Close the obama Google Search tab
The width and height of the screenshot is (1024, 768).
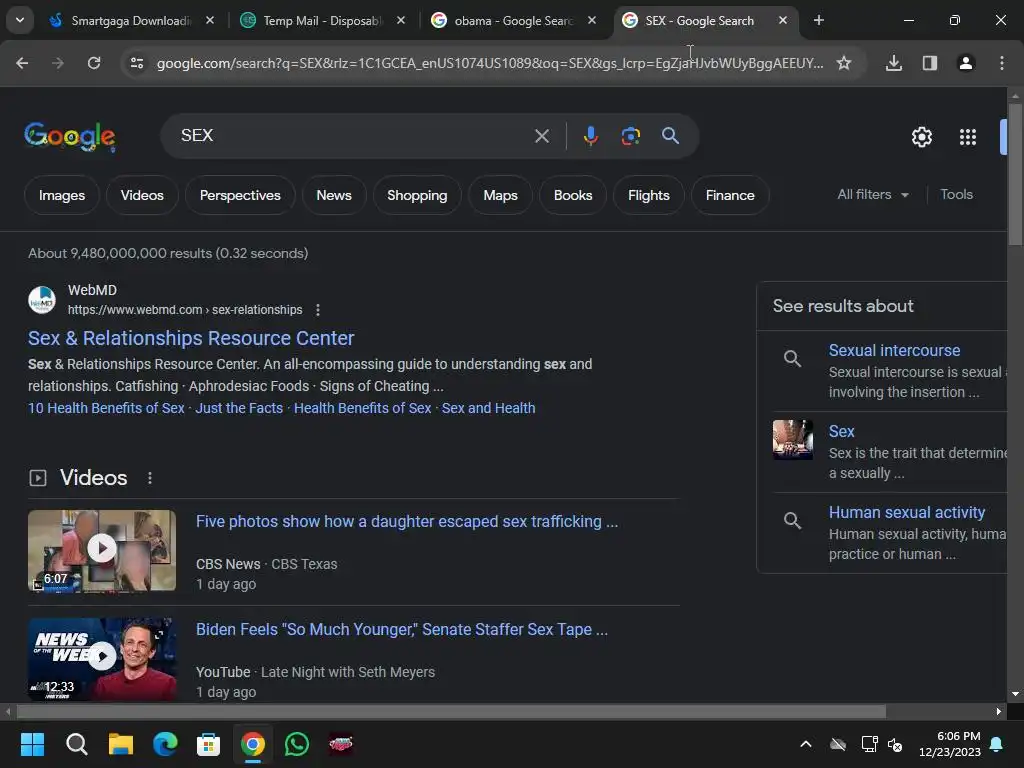pyautogui.click(x=592, y=20)
